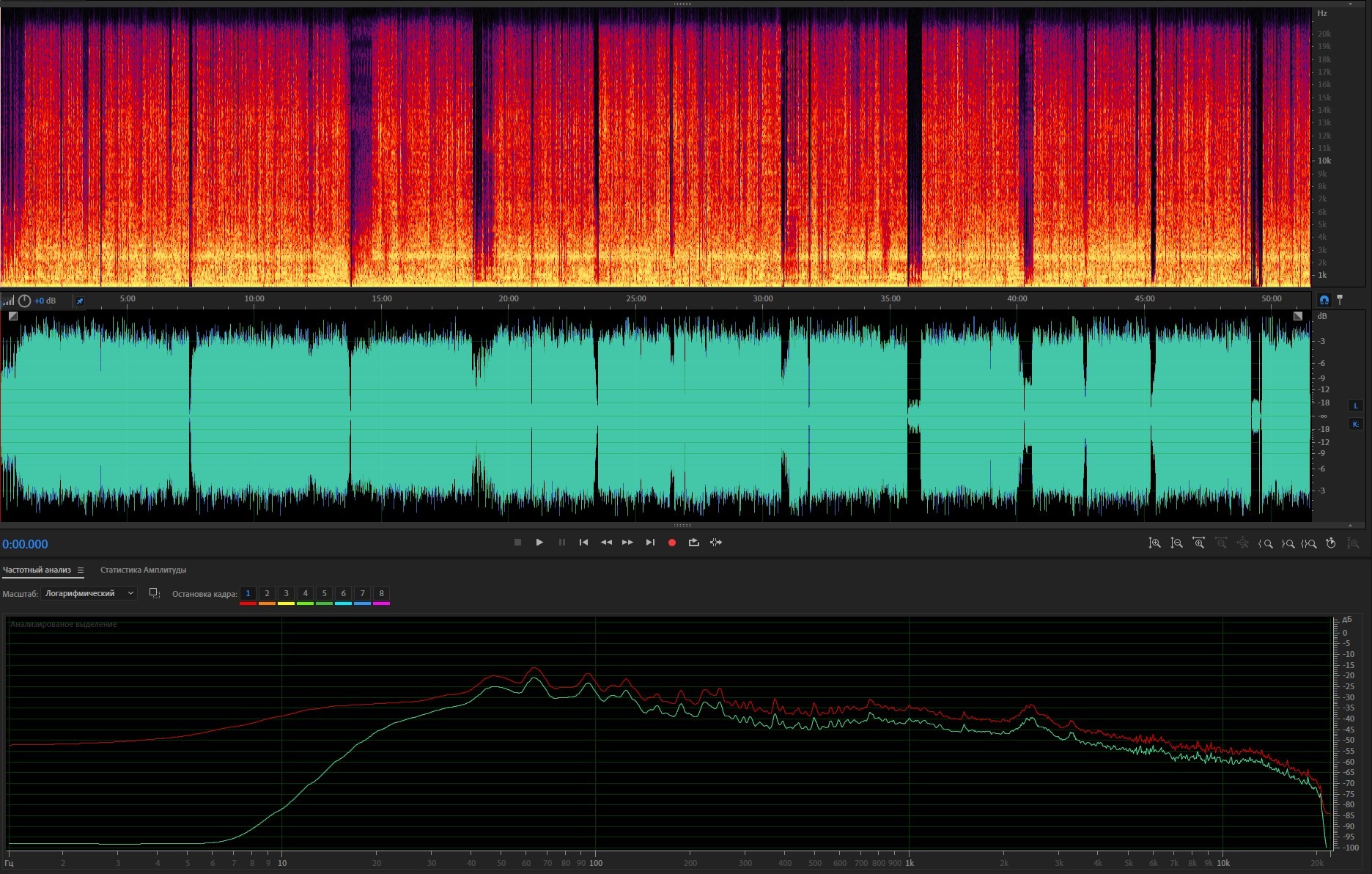Click the zoom out amplitude icon
1372x874 pixels.
pos(1176,543)
